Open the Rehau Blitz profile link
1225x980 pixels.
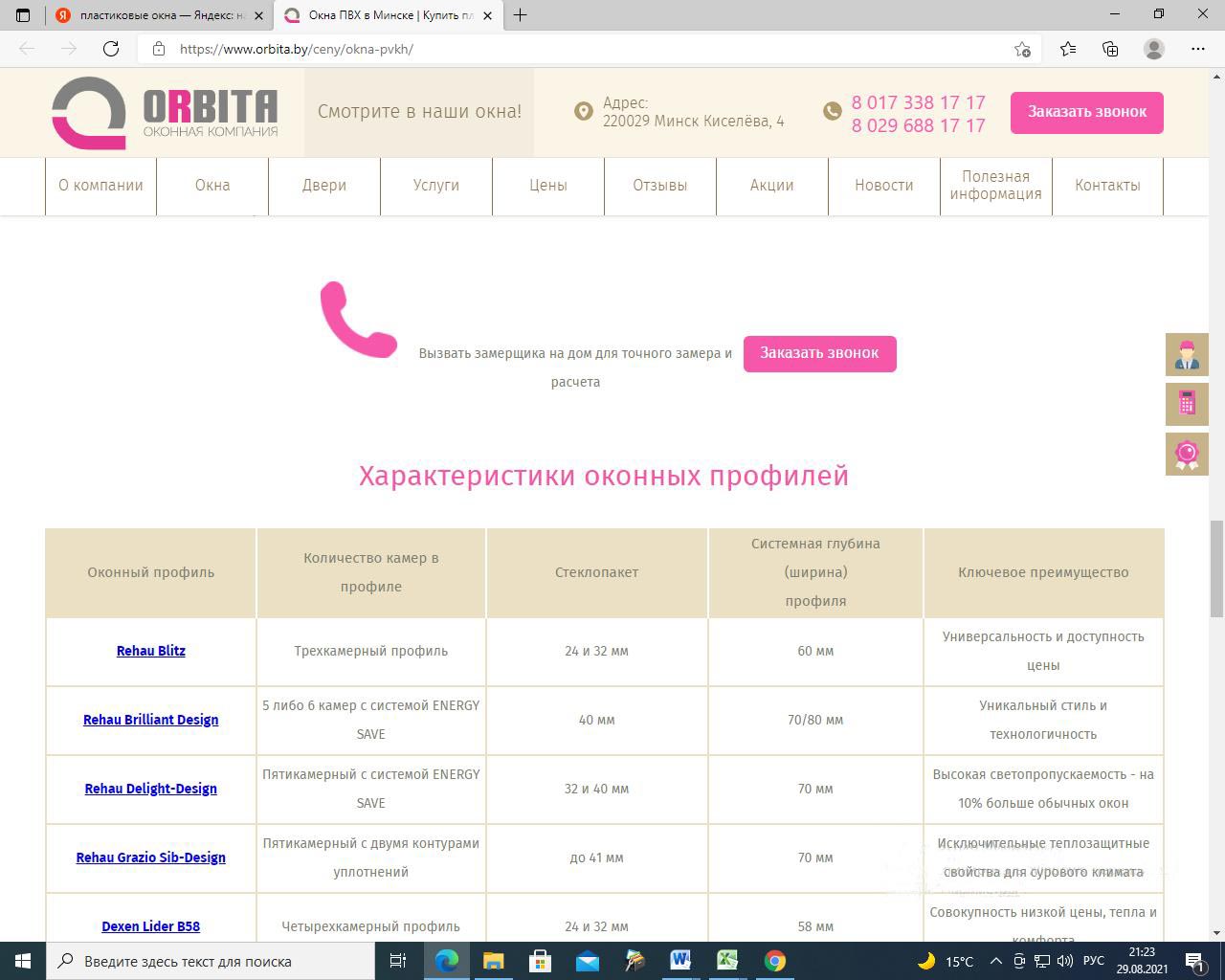pyautogui.click(x=150, y=651)
